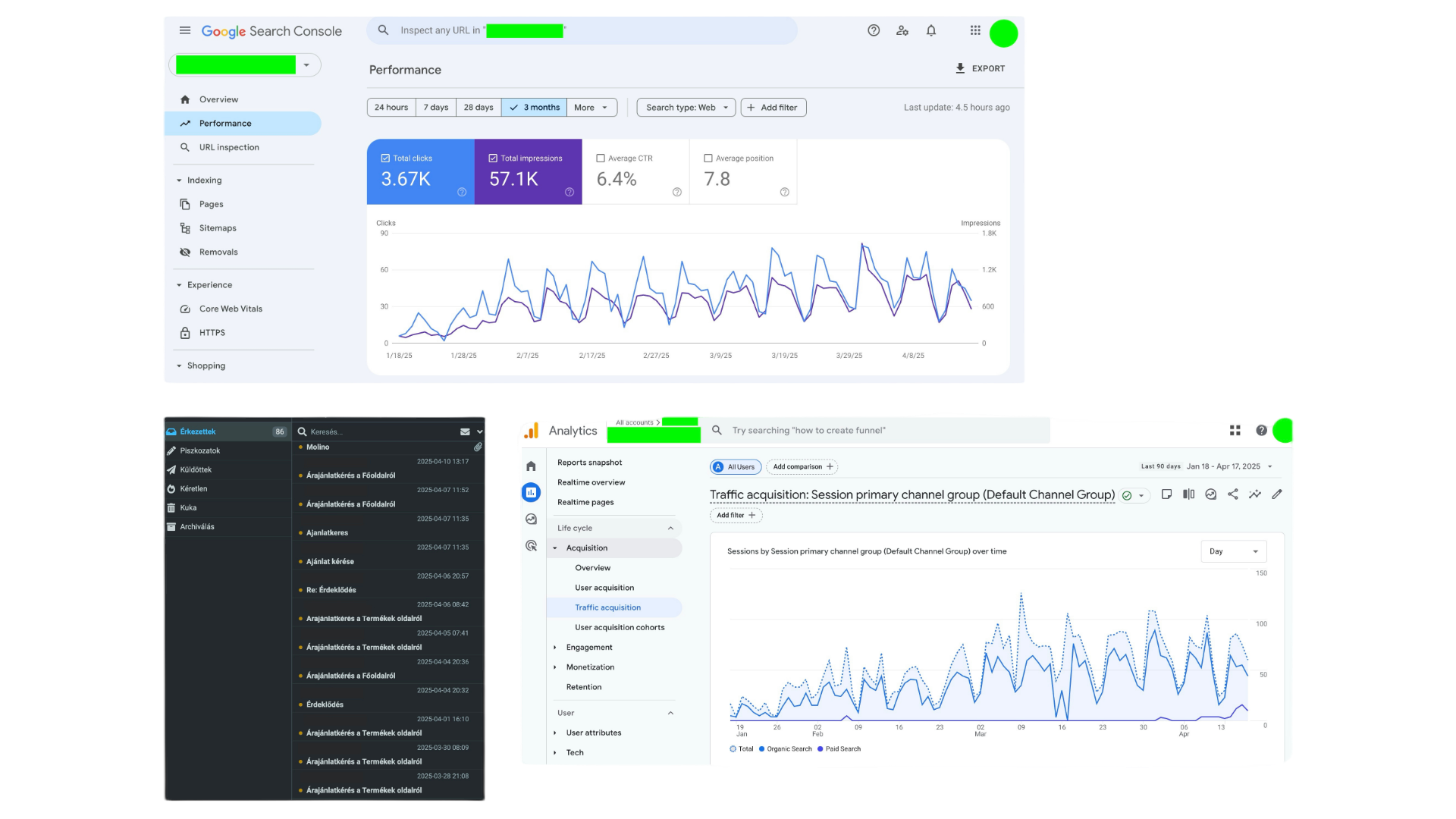Select the 28 days date range tab
The width and height of the screenshot is (1456, 819).
[478, 108]
